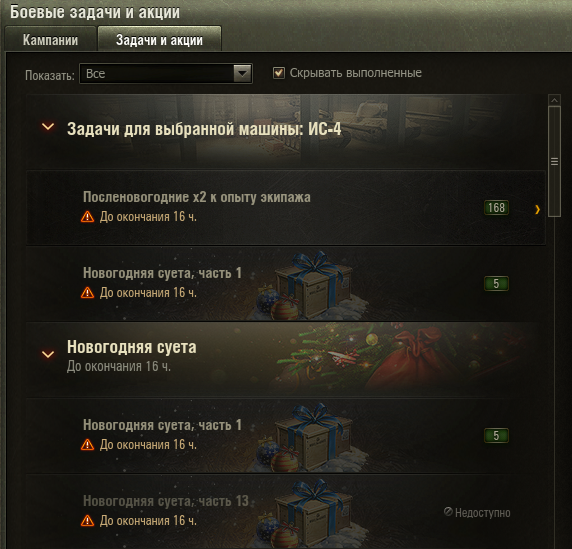Collapse the Новогодняя суета section chevron
Image resolution: width=572 pixels, height=549 pixels.
tap(48, 354)
